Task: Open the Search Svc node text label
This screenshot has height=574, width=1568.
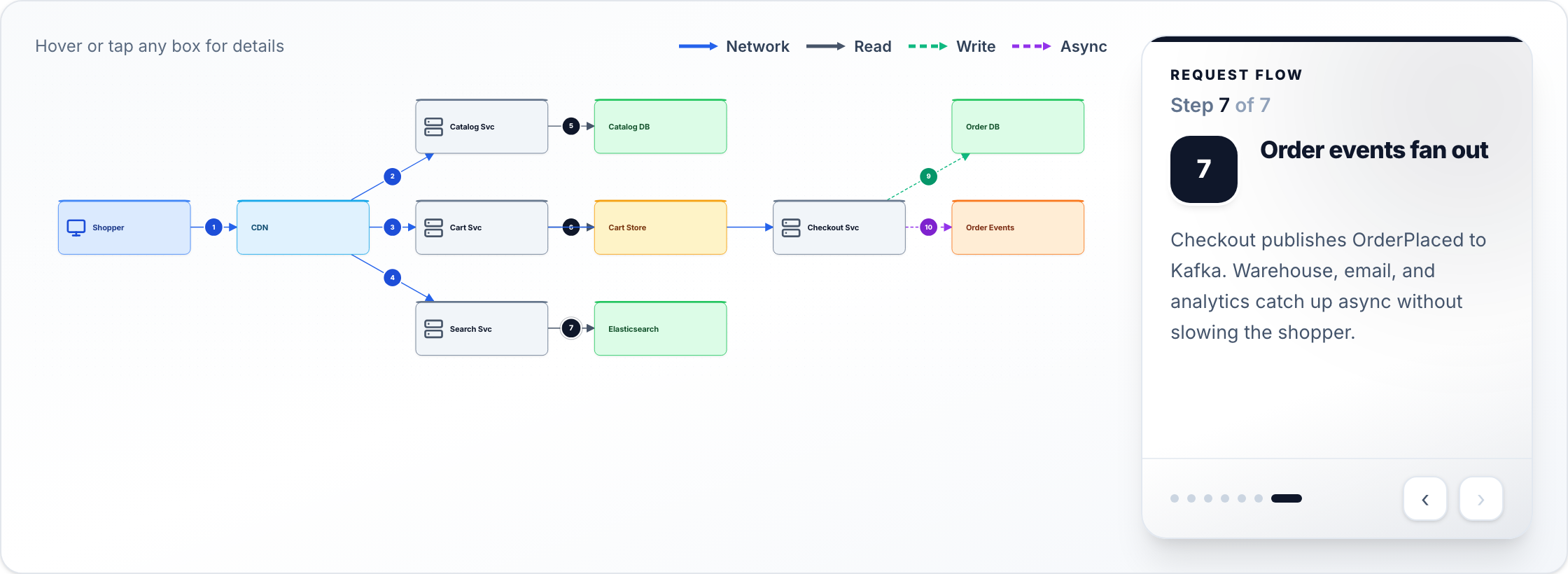Action: pos(470,329)
